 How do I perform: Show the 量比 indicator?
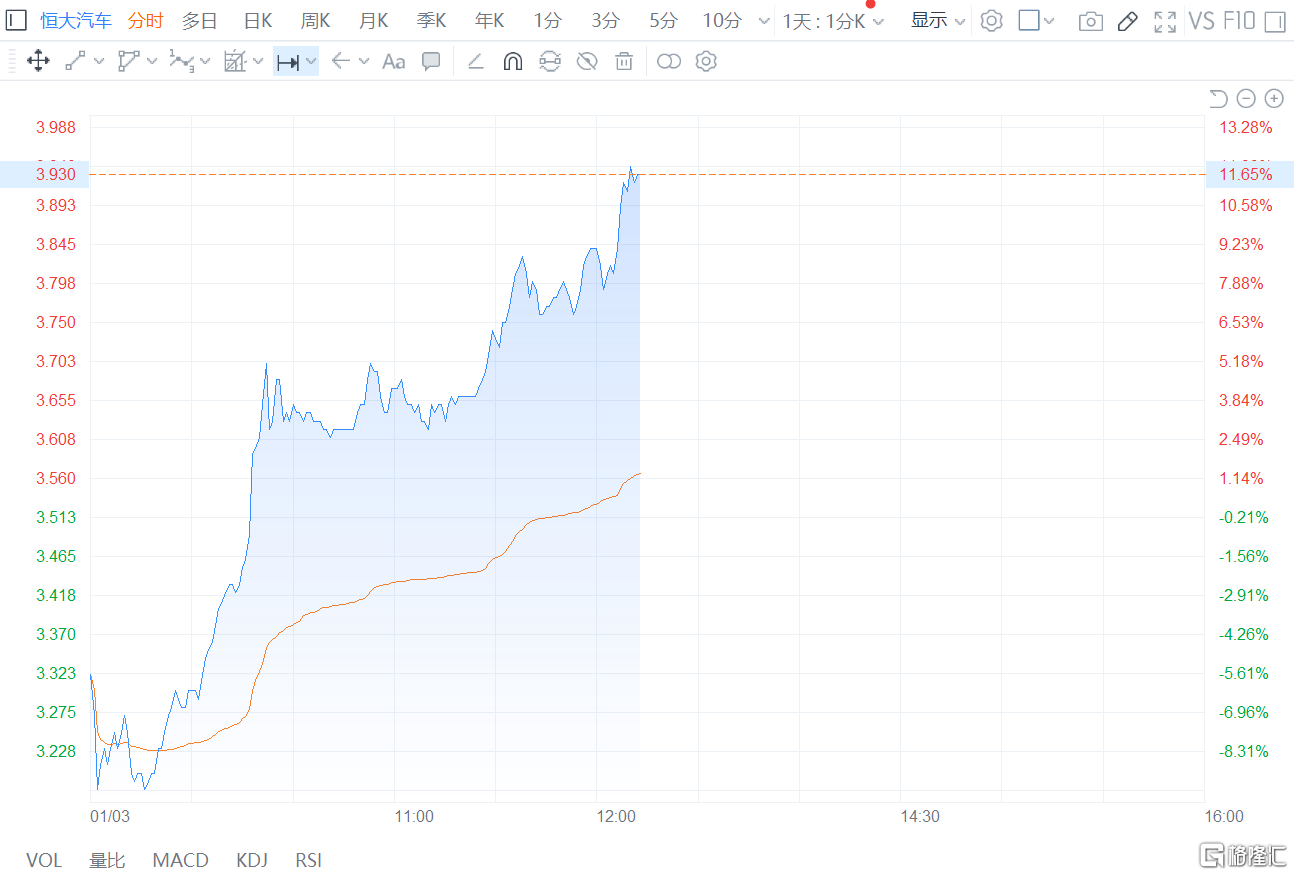click(x=107, y=860)
